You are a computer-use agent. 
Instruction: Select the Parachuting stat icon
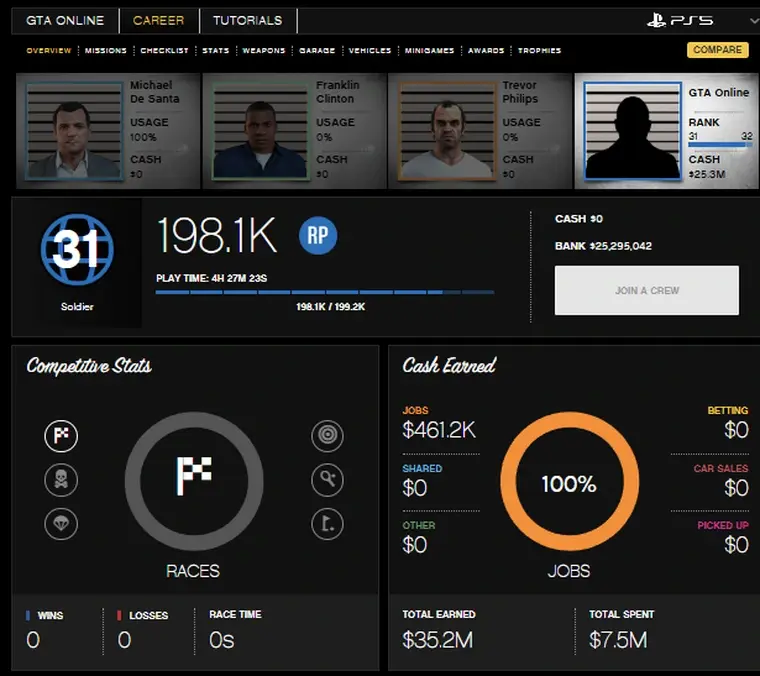(x=61, y=523)
